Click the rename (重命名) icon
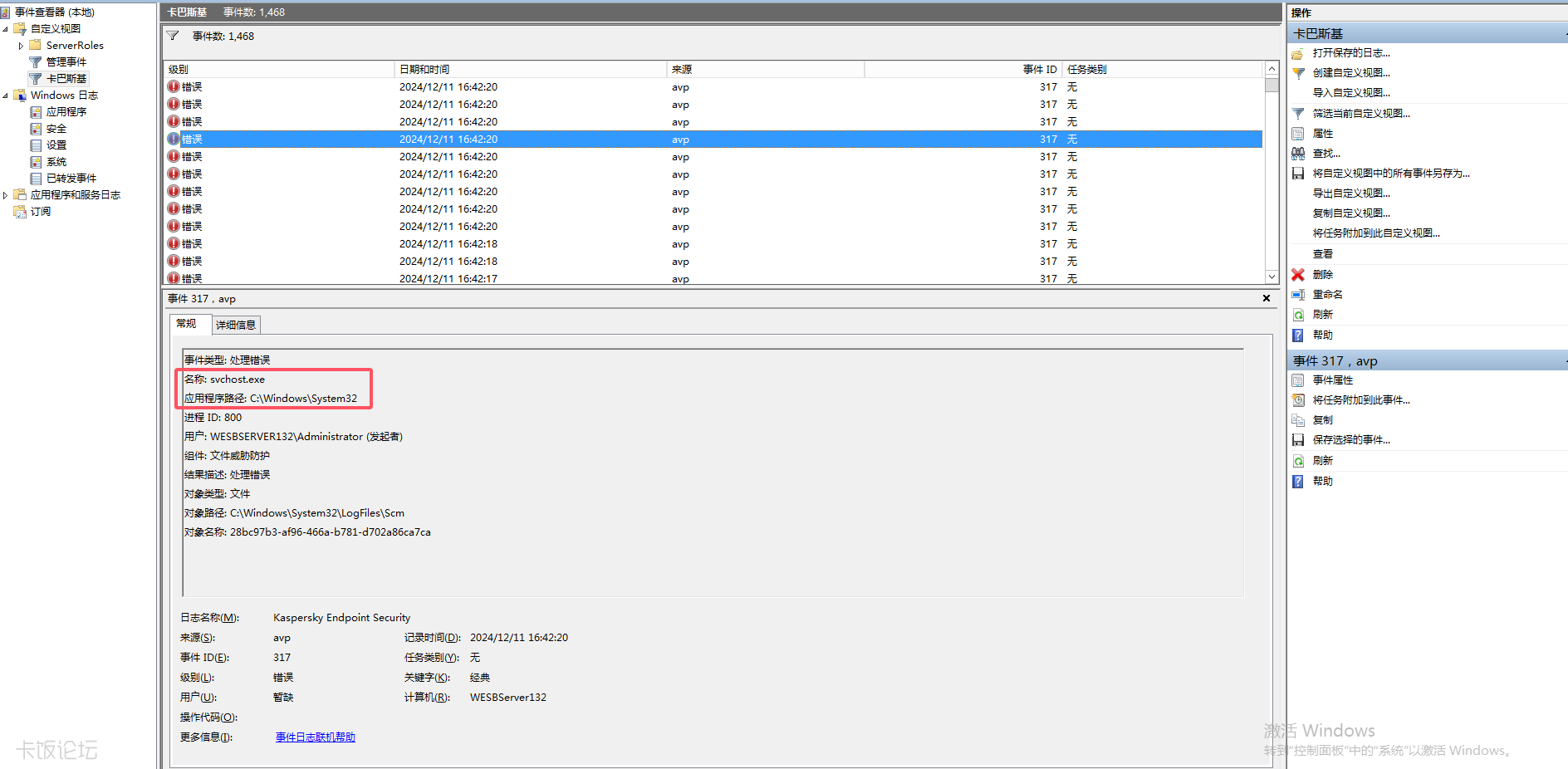 tap(1298, 295)
